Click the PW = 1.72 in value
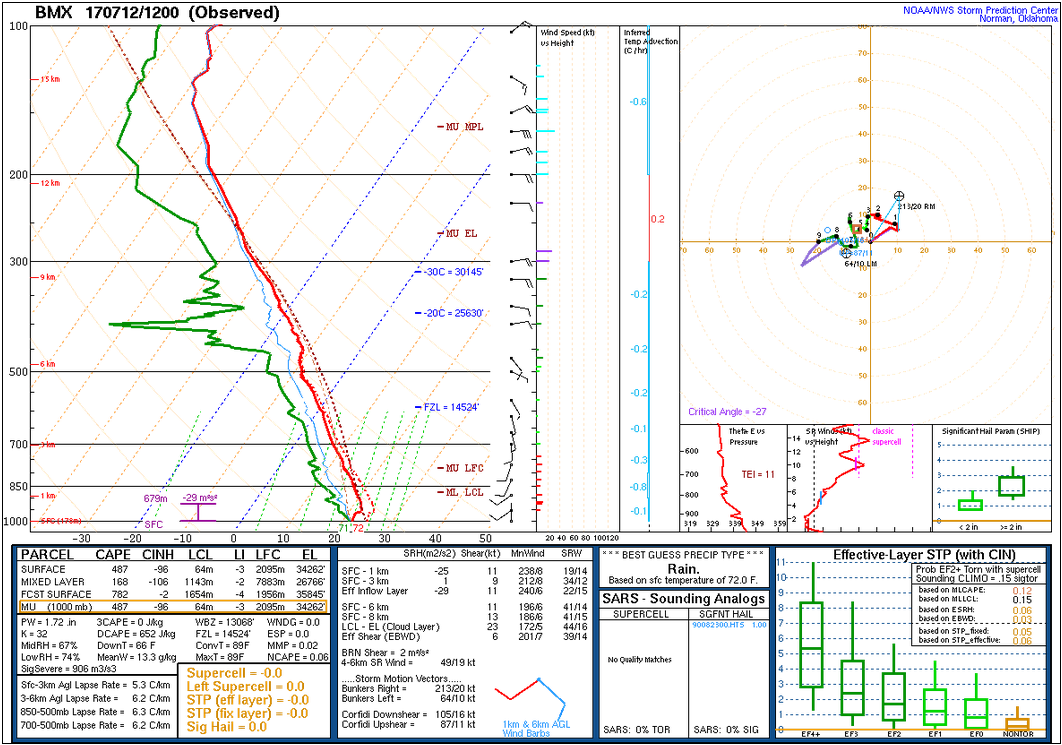Screen dimensions: 1062x745 click(49, 622)
